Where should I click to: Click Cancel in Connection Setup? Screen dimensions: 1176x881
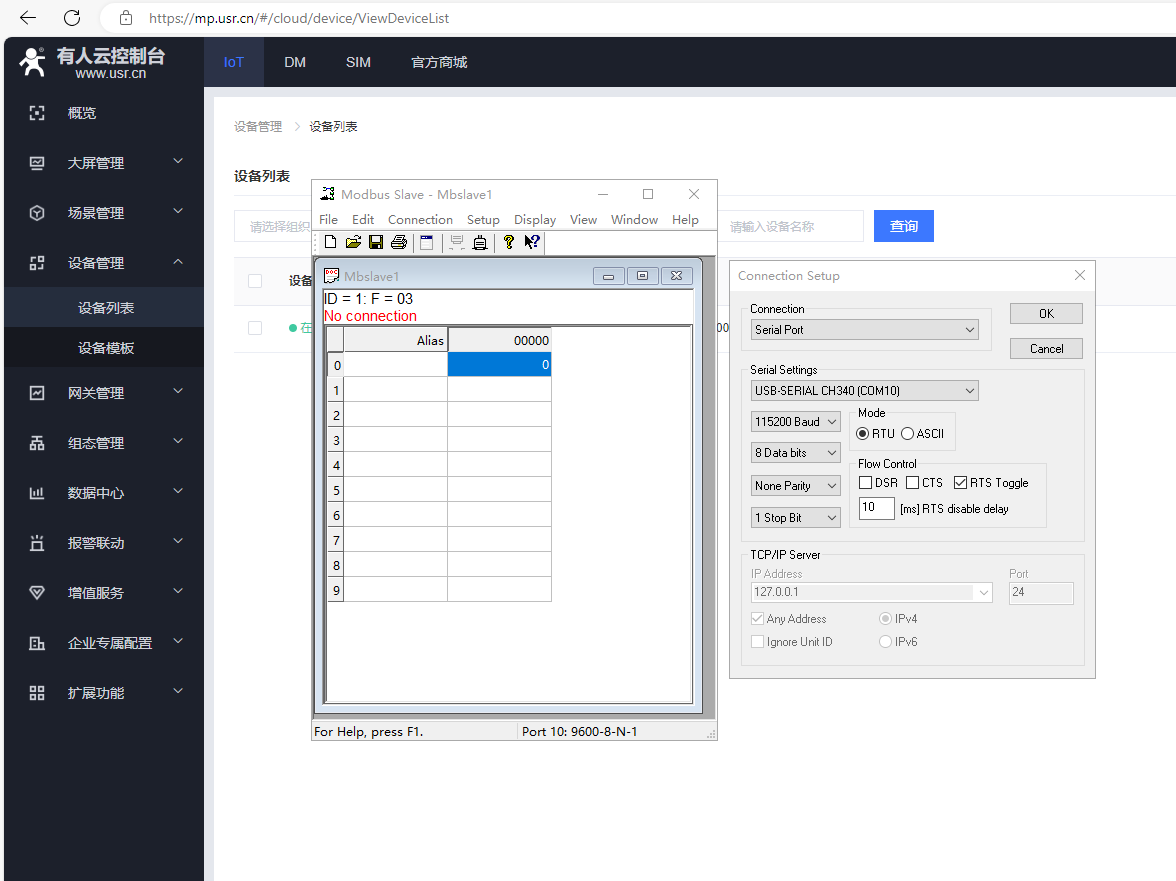point(1046,349)
